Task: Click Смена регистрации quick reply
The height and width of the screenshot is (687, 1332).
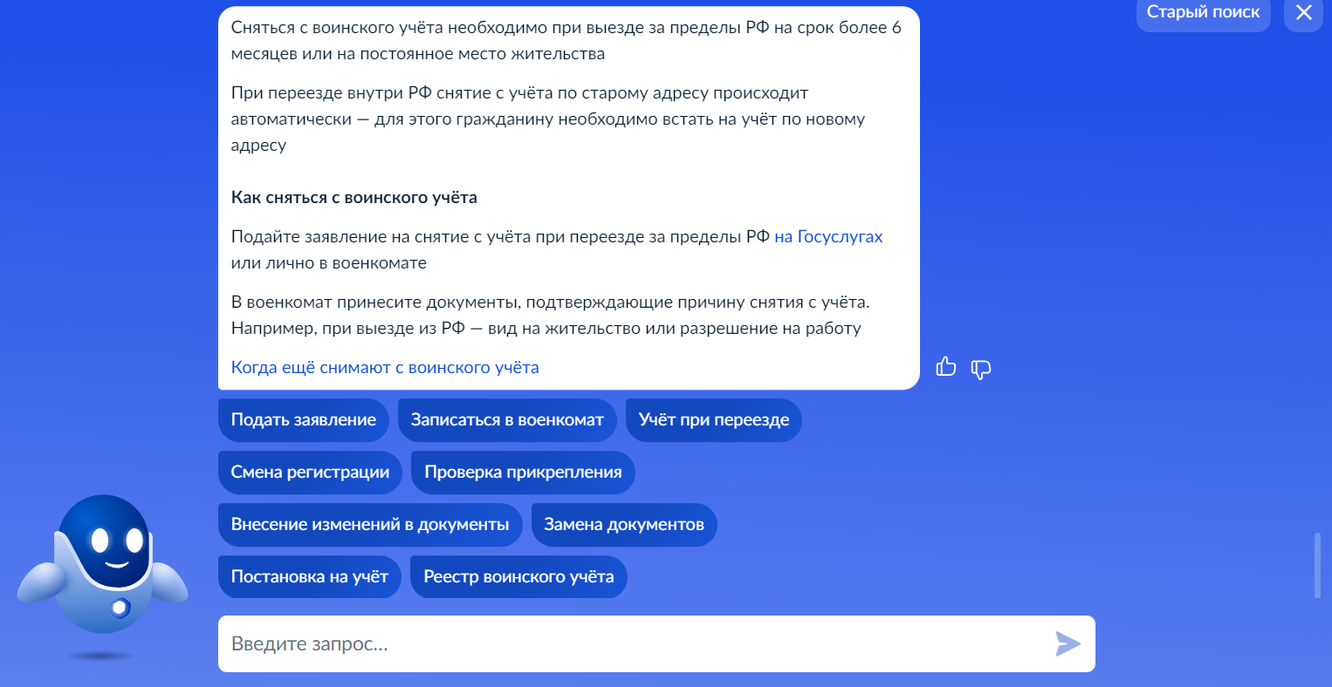Action: (310, 472)
